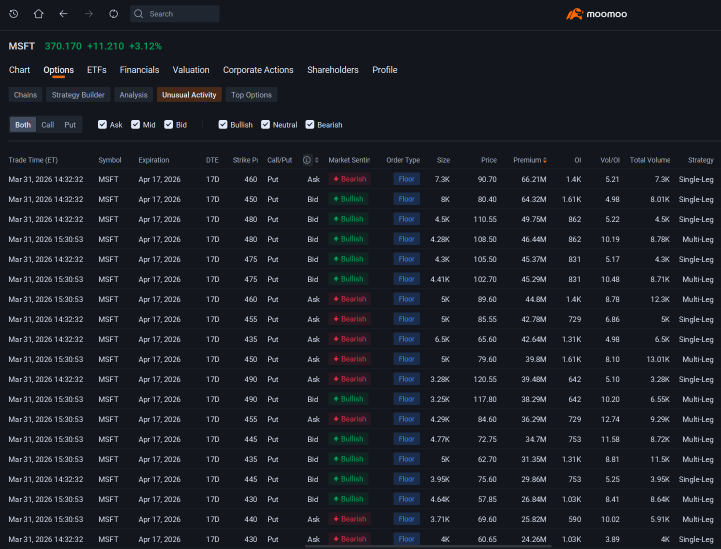Image resolution: width=721 pixels, height=549 pixels.
Task: Click the refresh icon
Action: [114, 14]
